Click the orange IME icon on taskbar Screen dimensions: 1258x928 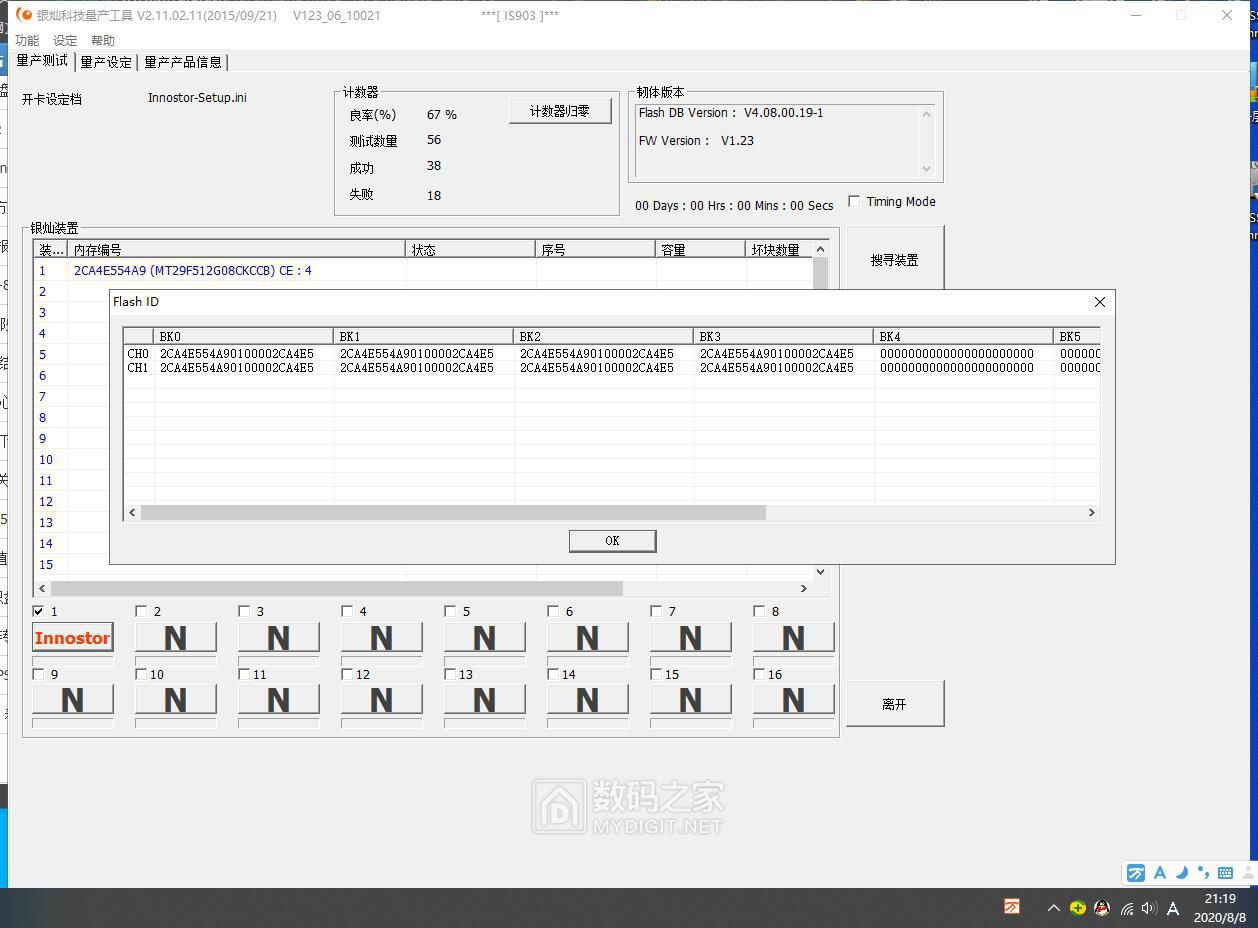pos(1012,906)
